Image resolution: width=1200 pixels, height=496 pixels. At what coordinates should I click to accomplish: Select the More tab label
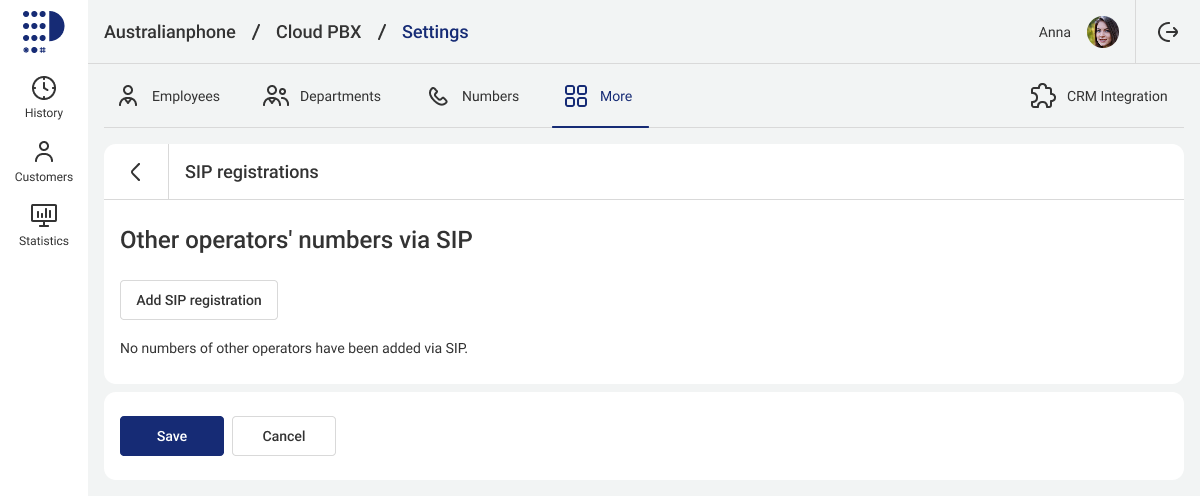coord(616,96)
